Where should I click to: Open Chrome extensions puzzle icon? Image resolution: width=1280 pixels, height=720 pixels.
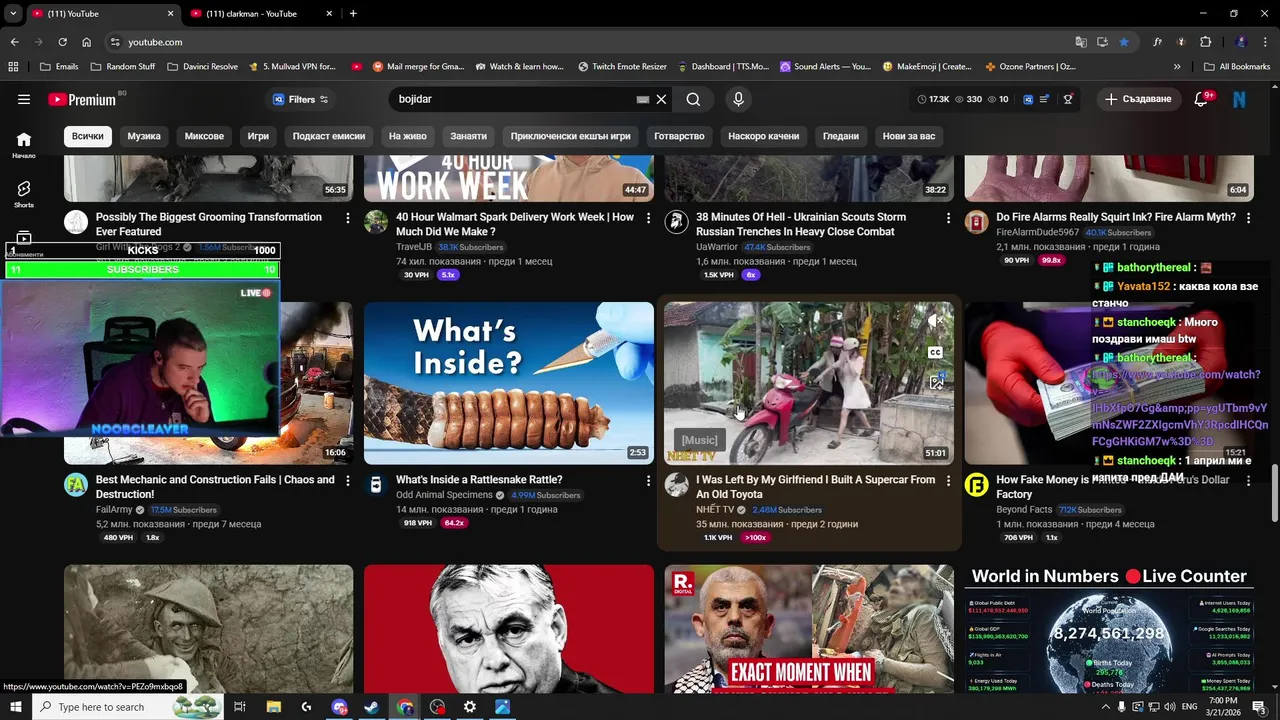coord(1205,42)
